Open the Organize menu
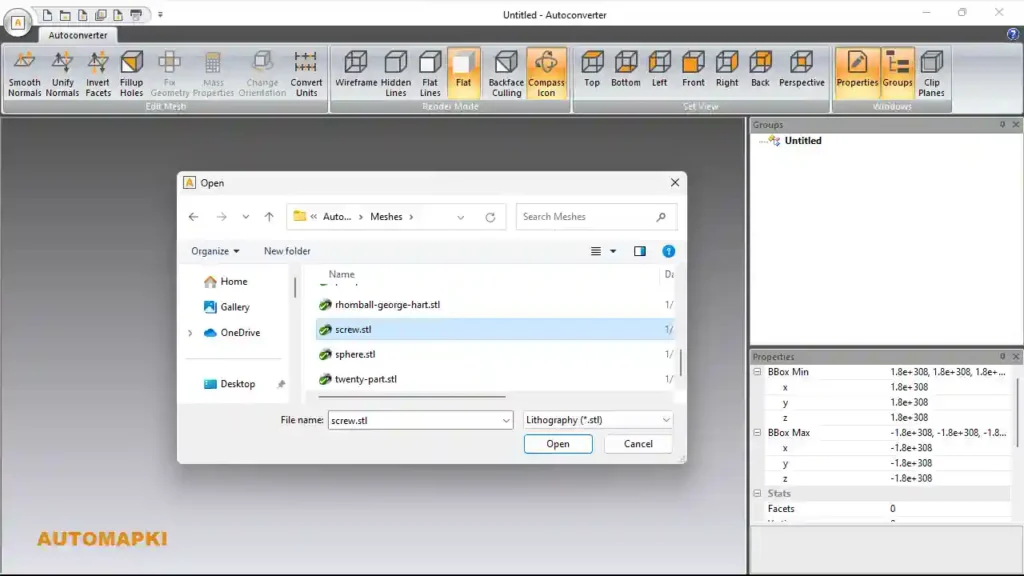 [215, 251]
